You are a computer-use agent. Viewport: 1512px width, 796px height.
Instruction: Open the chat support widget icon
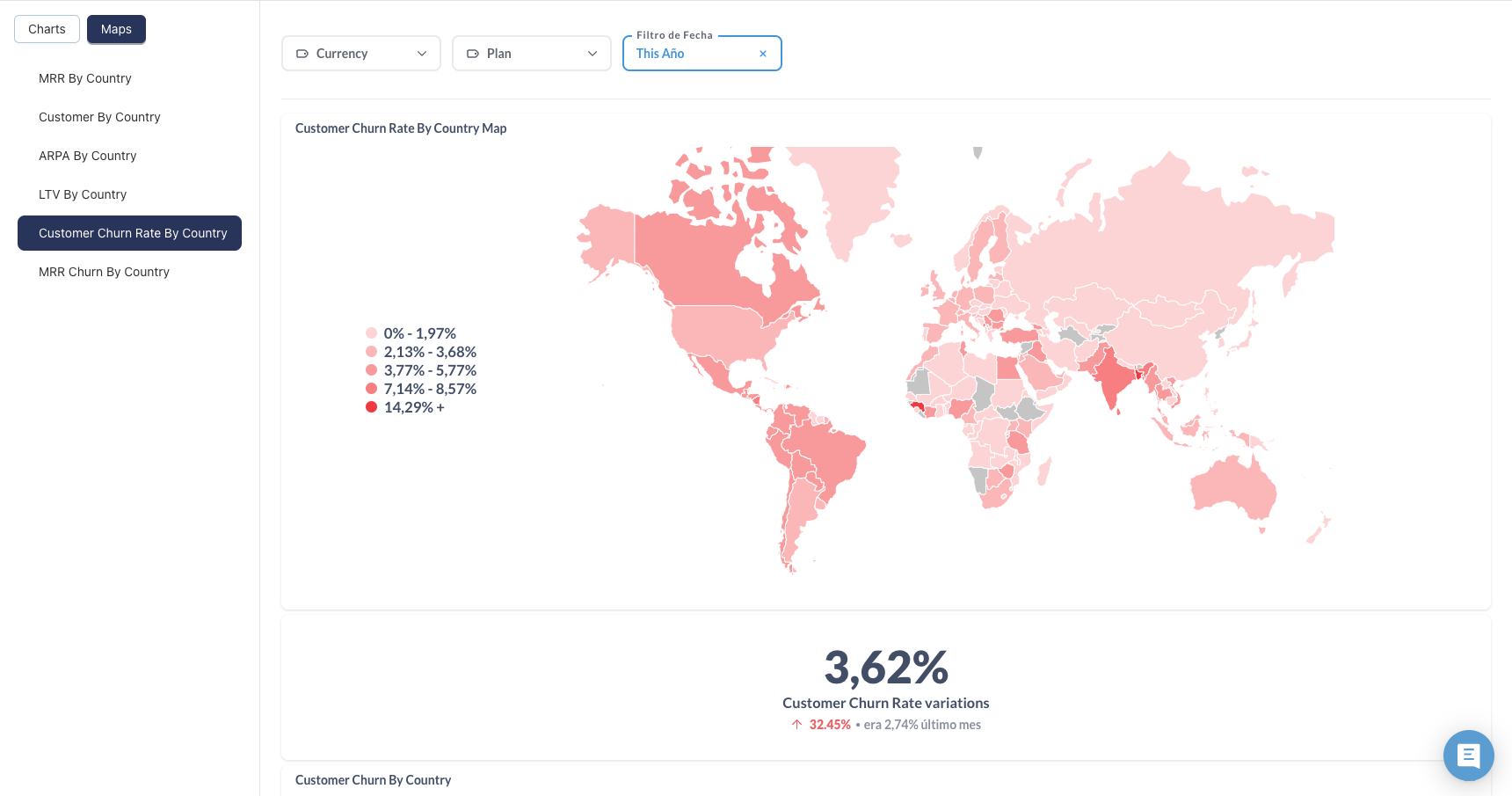coord(1468,755)
